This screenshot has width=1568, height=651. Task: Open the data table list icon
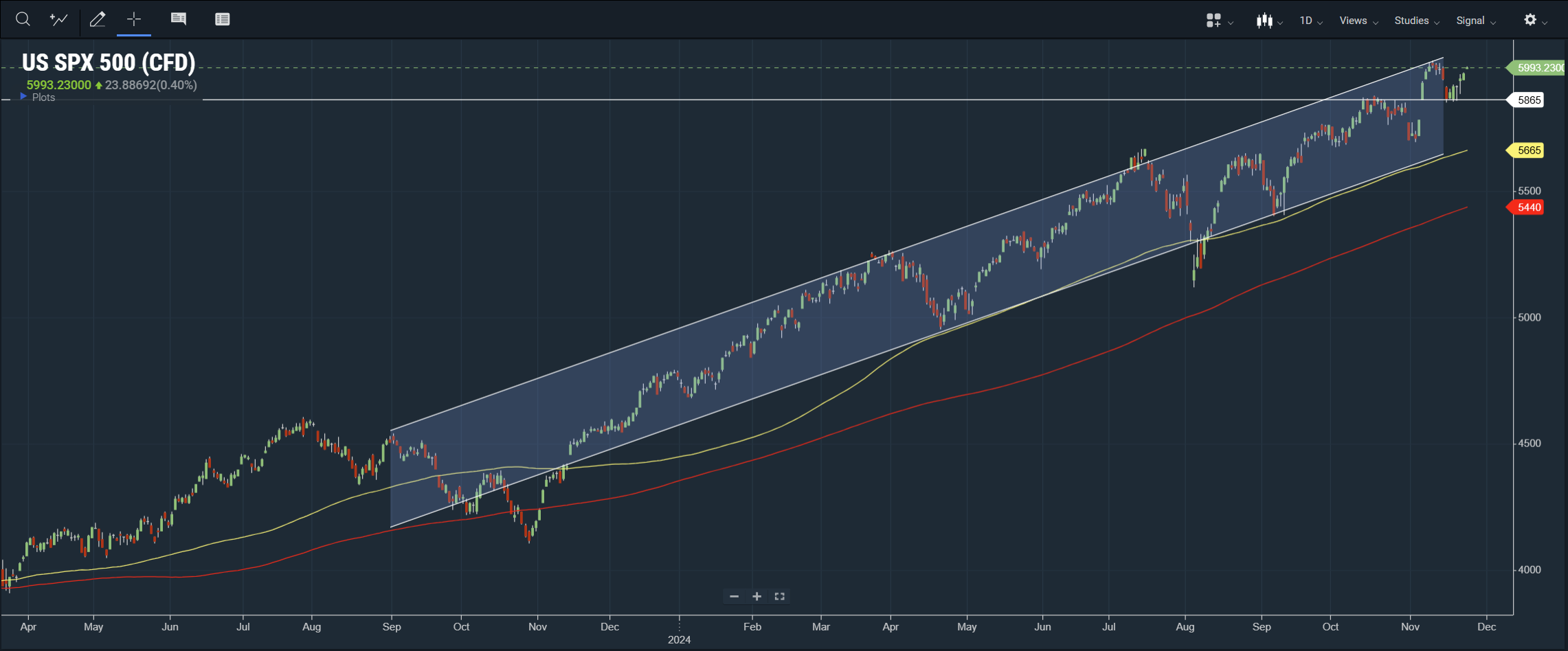click(222, 19)
